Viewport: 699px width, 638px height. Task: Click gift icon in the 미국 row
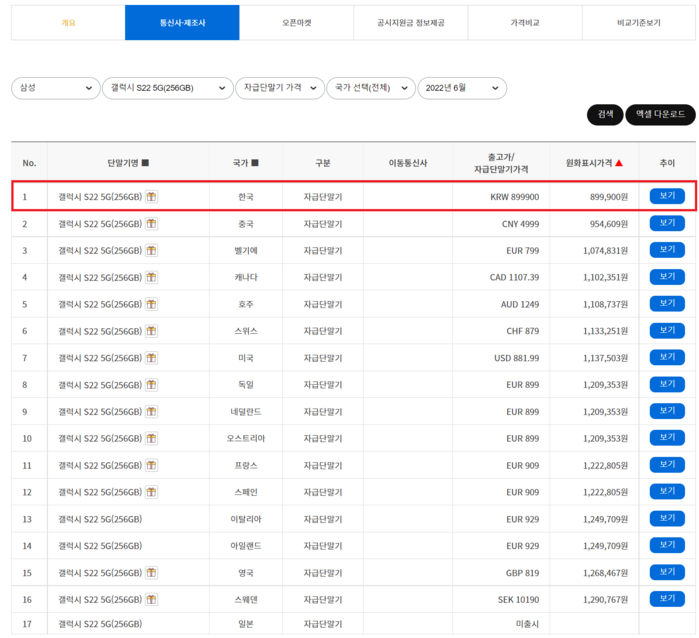point(152,358)
